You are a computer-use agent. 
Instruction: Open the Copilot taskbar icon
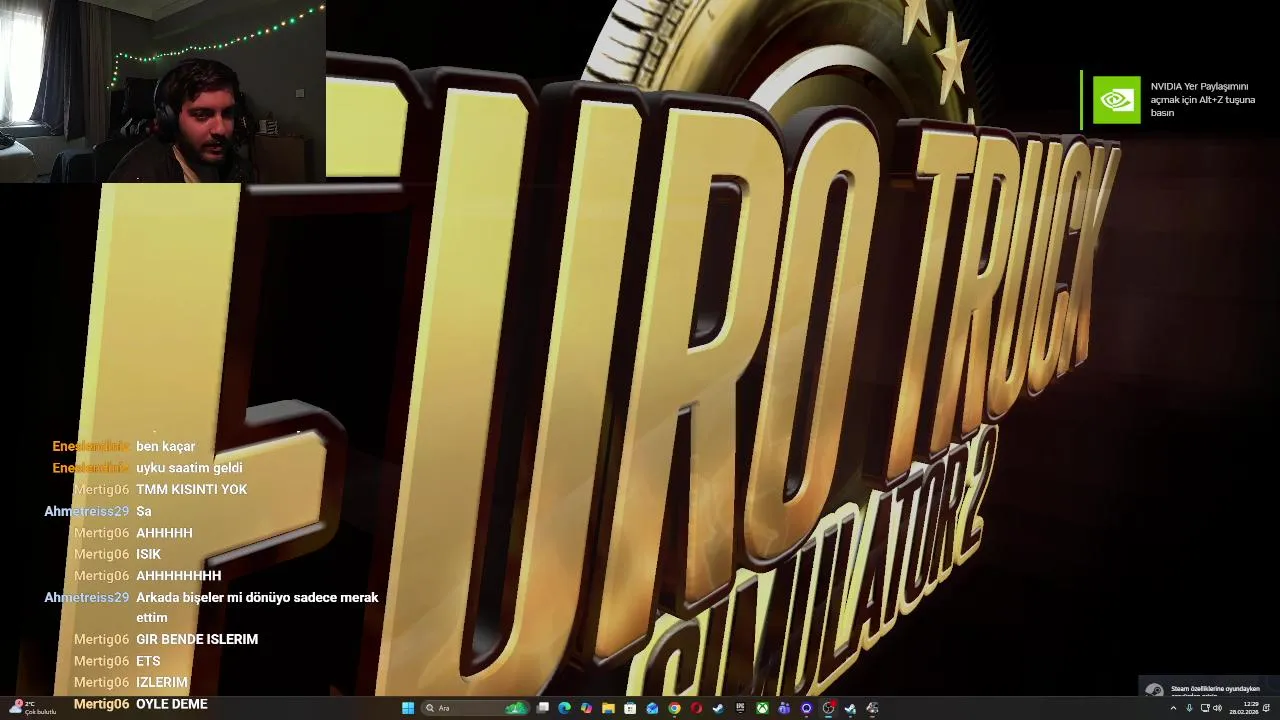(586, 708)
